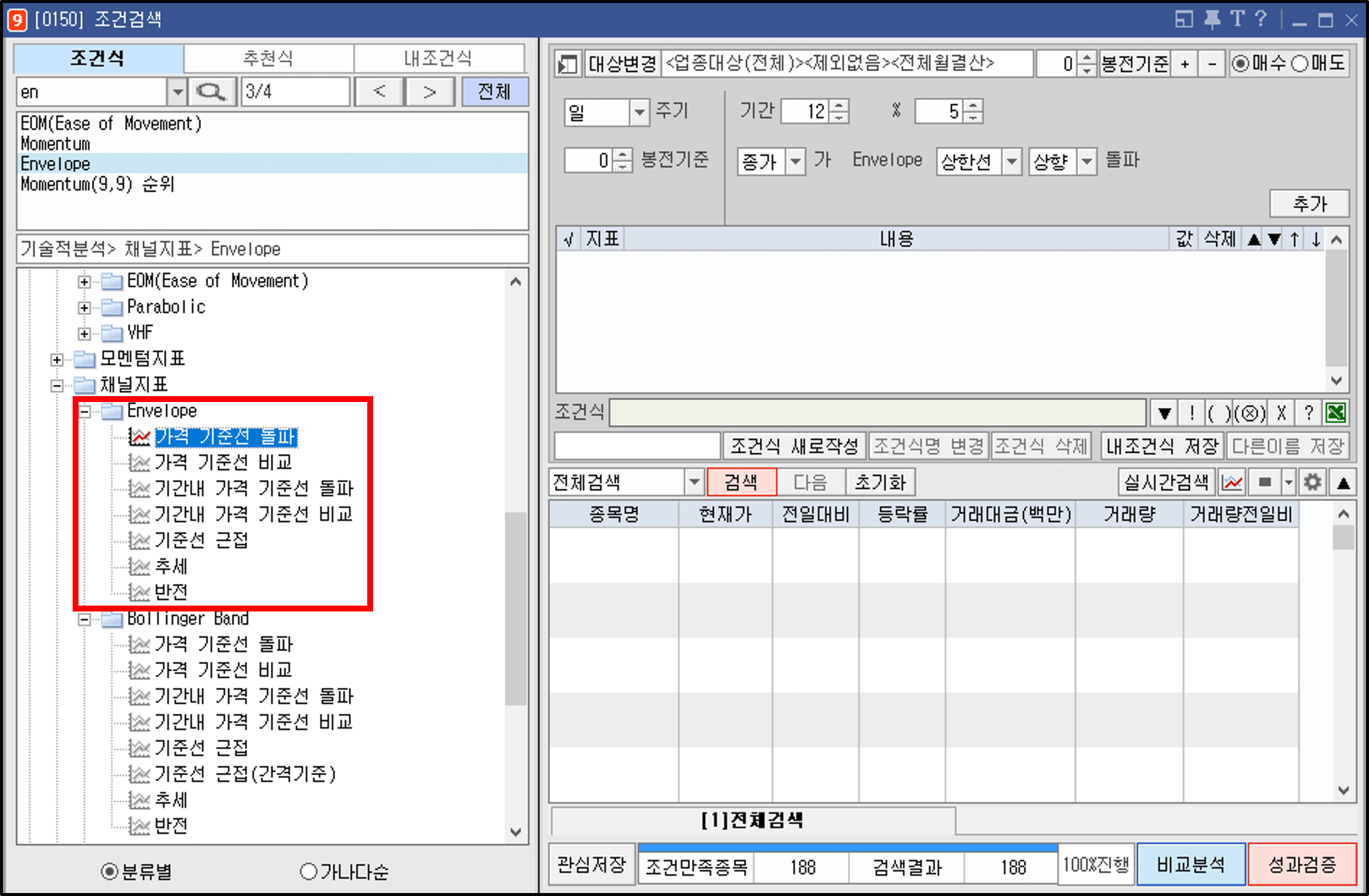Click the 성과검증 button
This screenshot has height=896, width=1369.
coord(1302,865)
